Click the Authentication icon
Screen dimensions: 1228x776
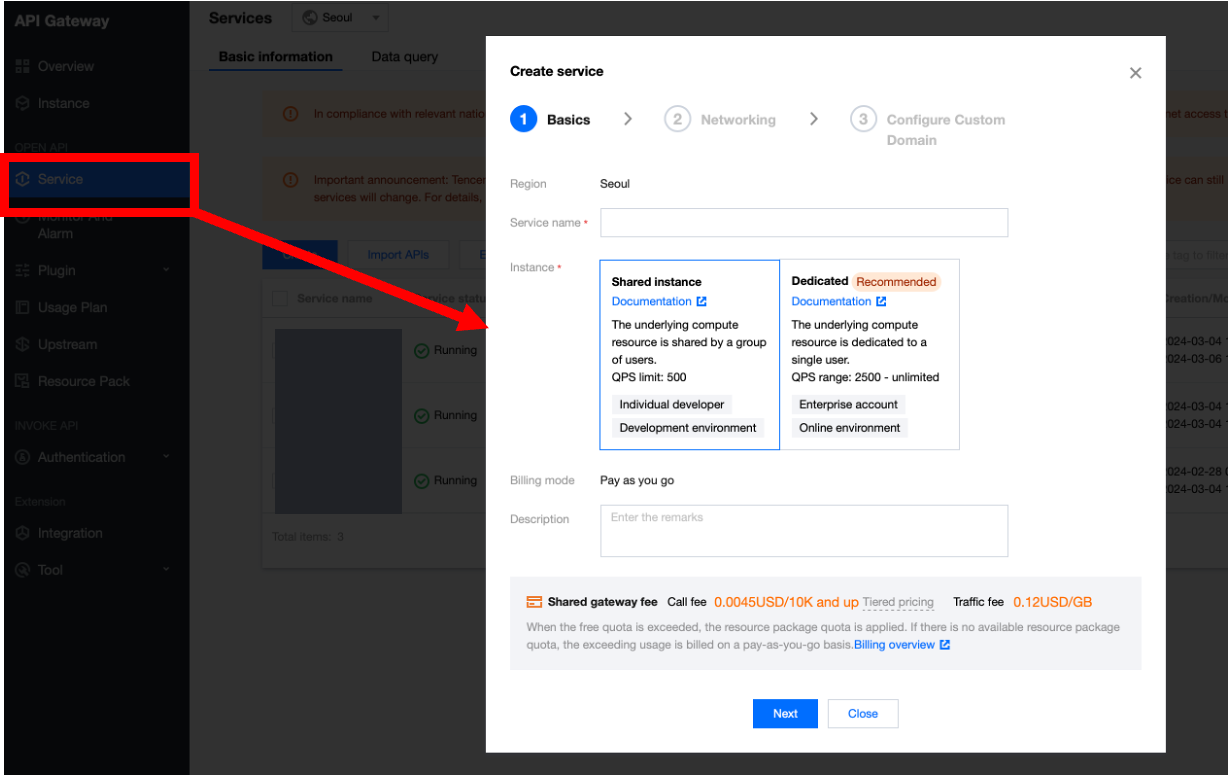[x=23, y=457]
